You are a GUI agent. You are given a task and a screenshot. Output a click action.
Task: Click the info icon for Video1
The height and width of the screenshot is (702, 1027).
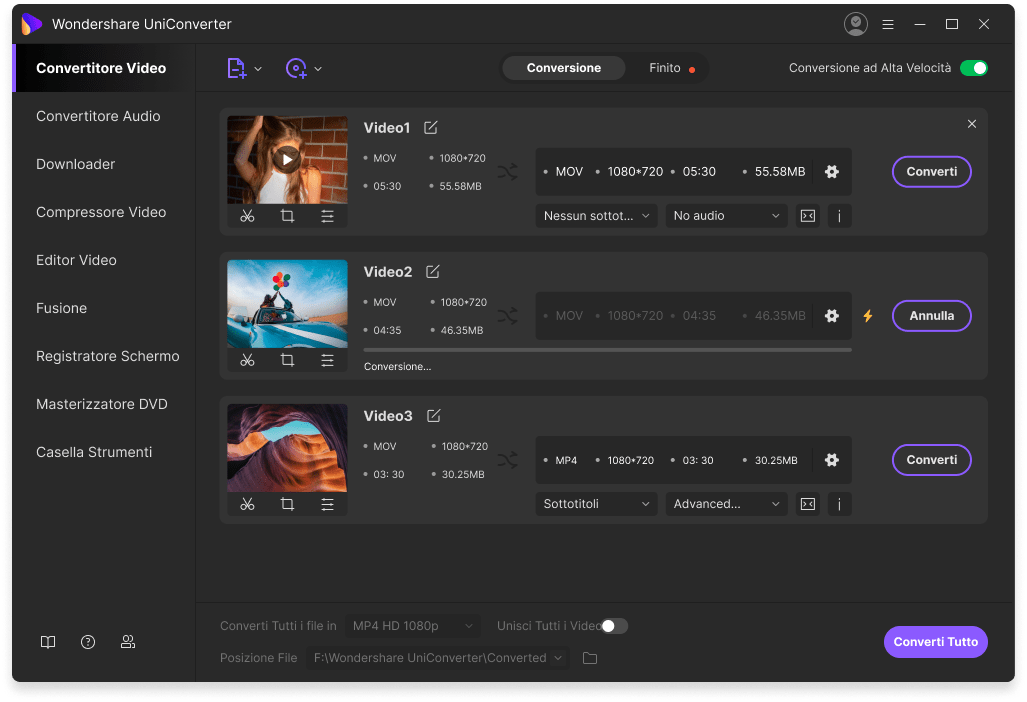coord(840,216)
